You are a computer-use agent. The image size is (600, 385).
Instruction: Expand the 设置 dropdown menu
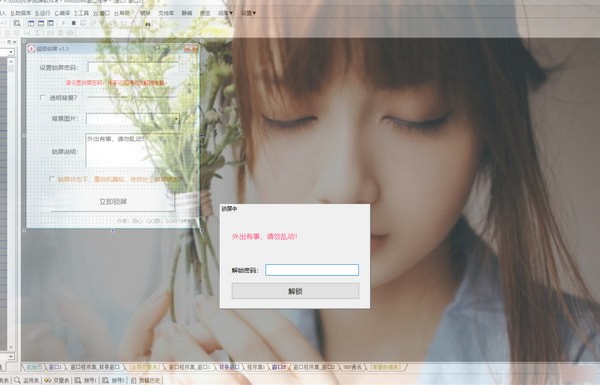point(248,13)
